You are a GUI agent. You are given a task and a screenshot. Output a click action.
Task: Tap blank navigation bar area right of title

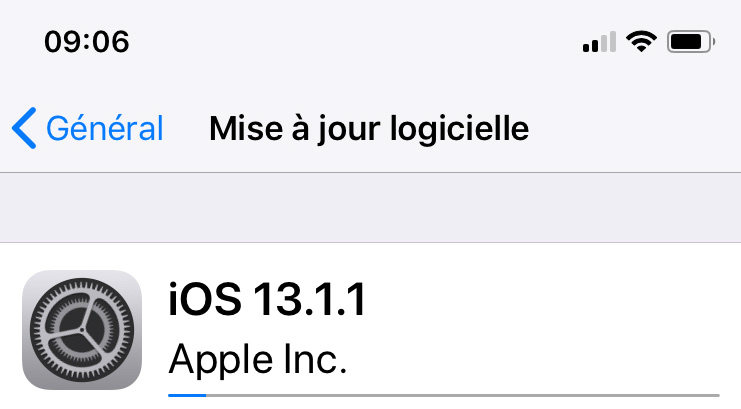(633, 128)
